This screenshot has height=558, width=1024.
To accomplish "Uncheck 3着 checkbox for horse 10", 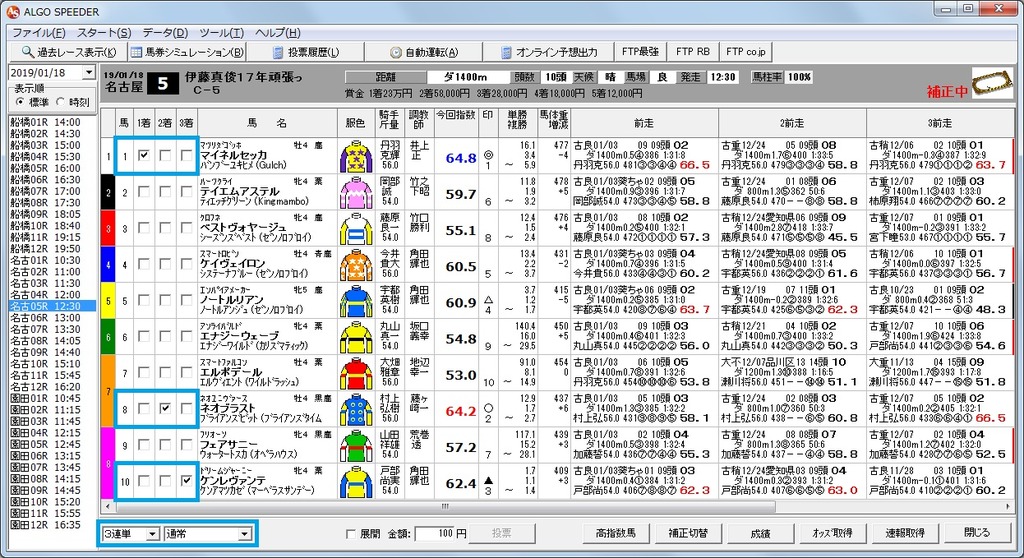I will pos(187,481).
